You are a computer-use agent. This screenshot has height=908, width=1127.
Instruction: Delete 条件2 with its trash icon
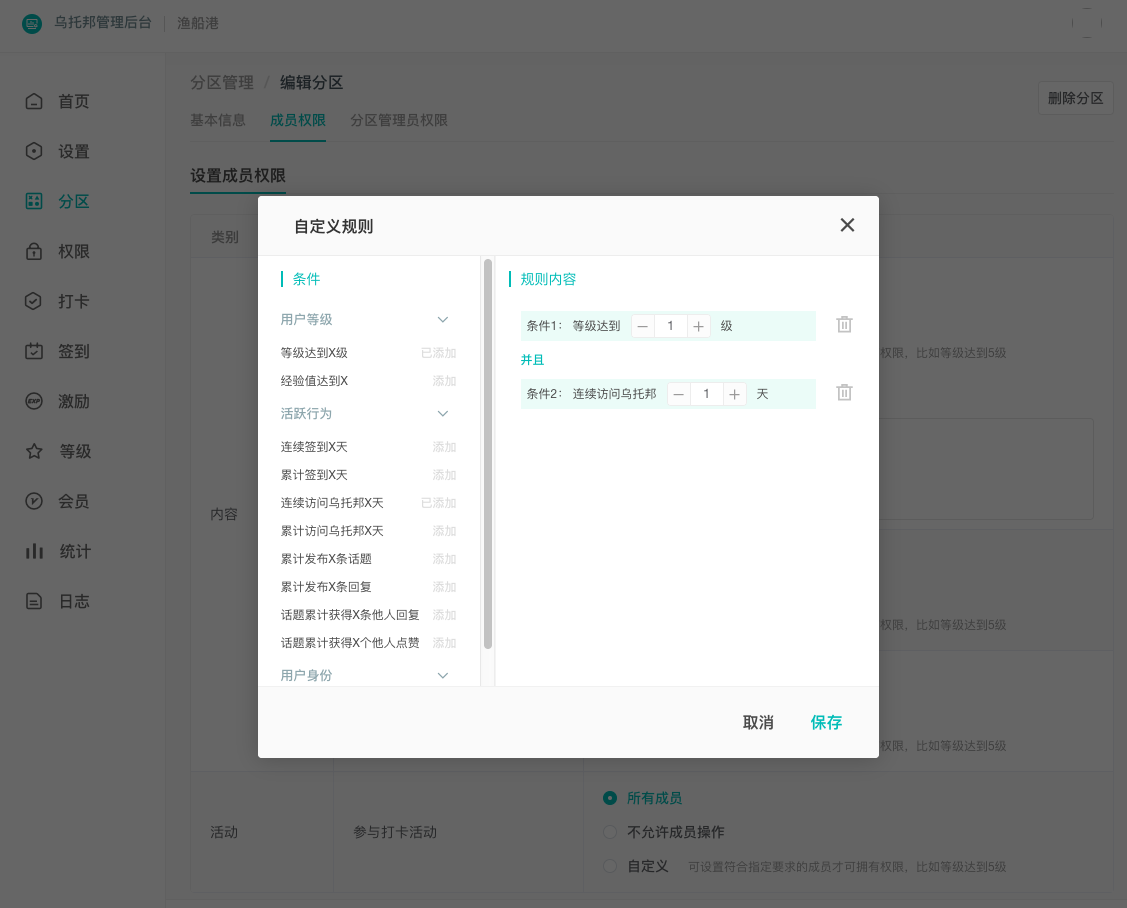click(x=845, y=393)
